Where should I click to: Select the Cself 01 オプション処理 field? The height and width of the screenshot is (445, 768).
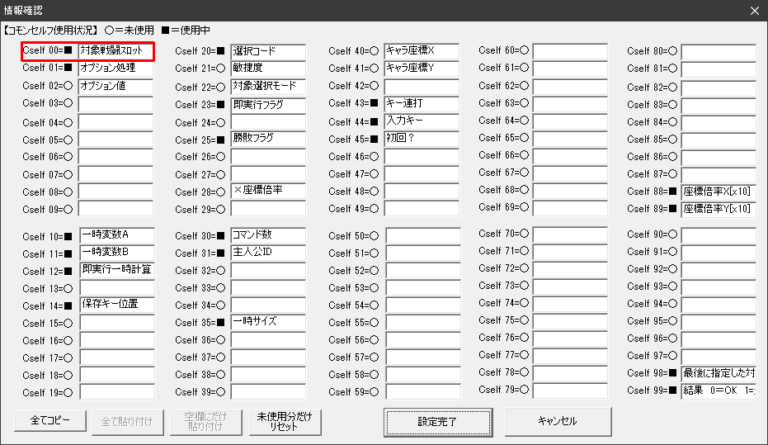(x=115, y=68)
